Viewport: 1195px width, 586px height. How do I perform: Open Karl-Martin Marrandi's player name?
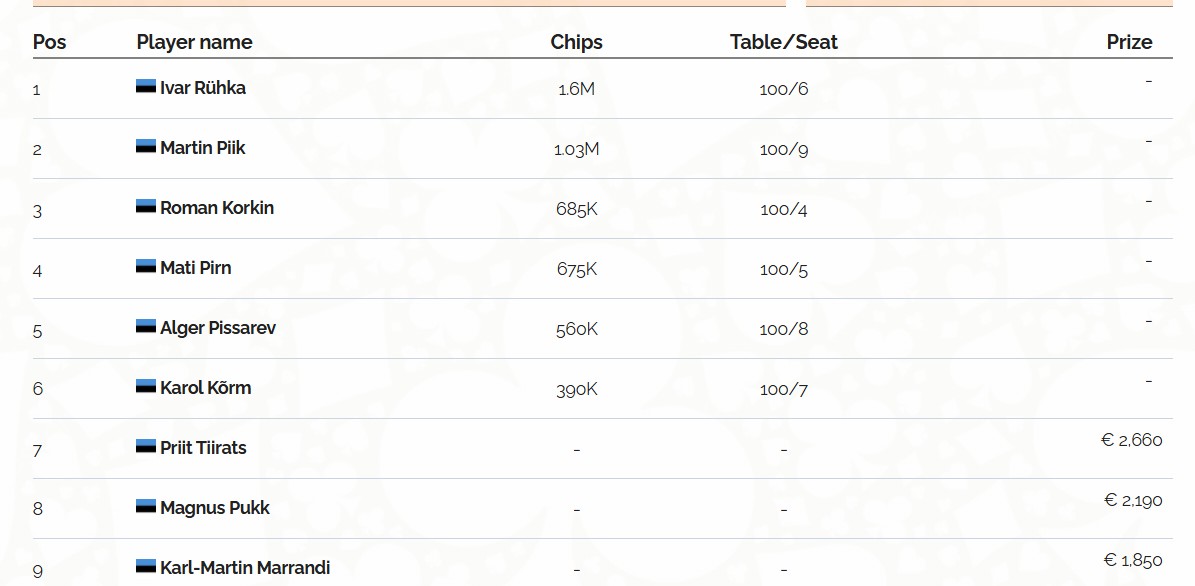[x=245, y=568]
